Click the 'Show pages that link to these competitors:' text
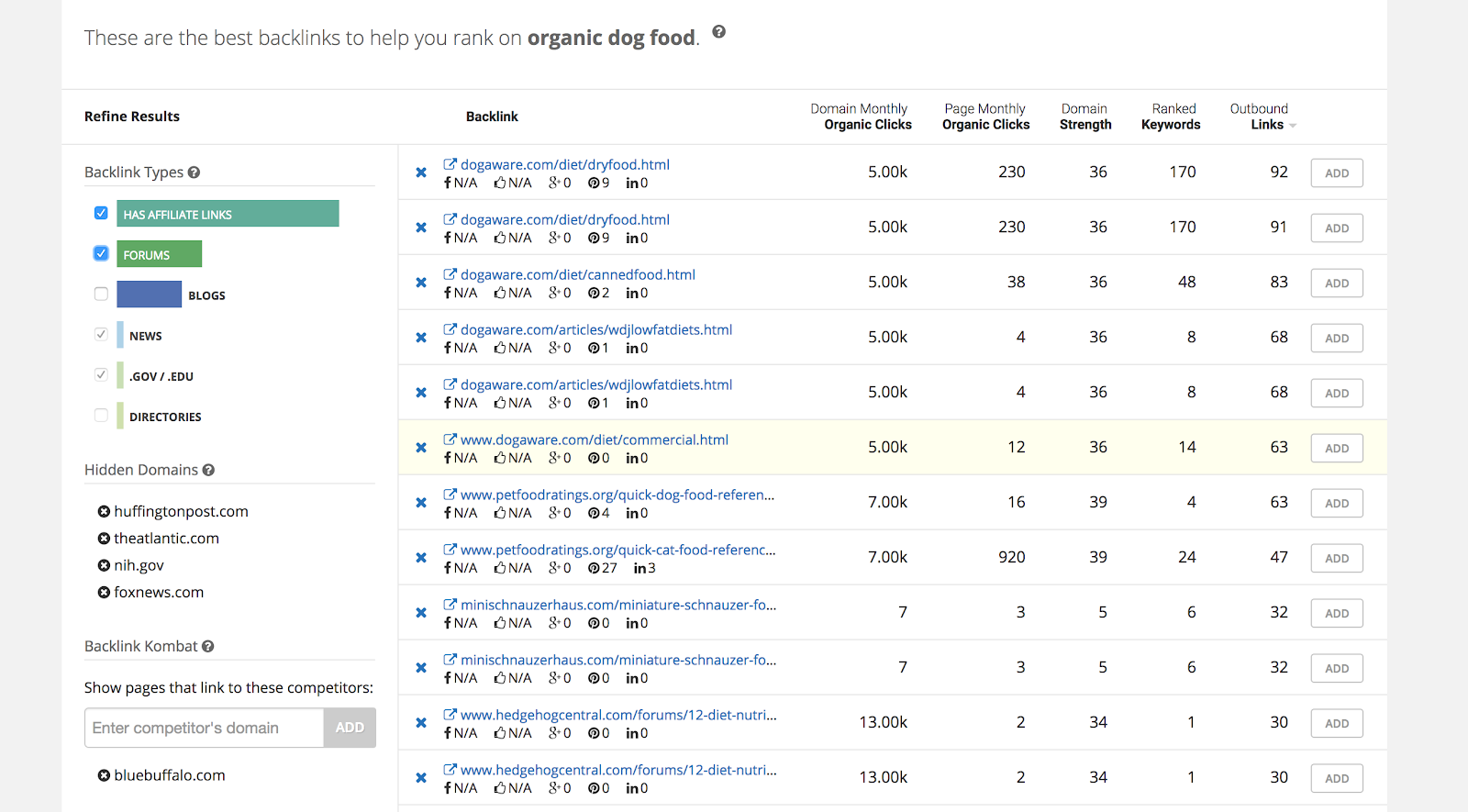This screenshot has height=812, width=1468. tap(228, 688)
